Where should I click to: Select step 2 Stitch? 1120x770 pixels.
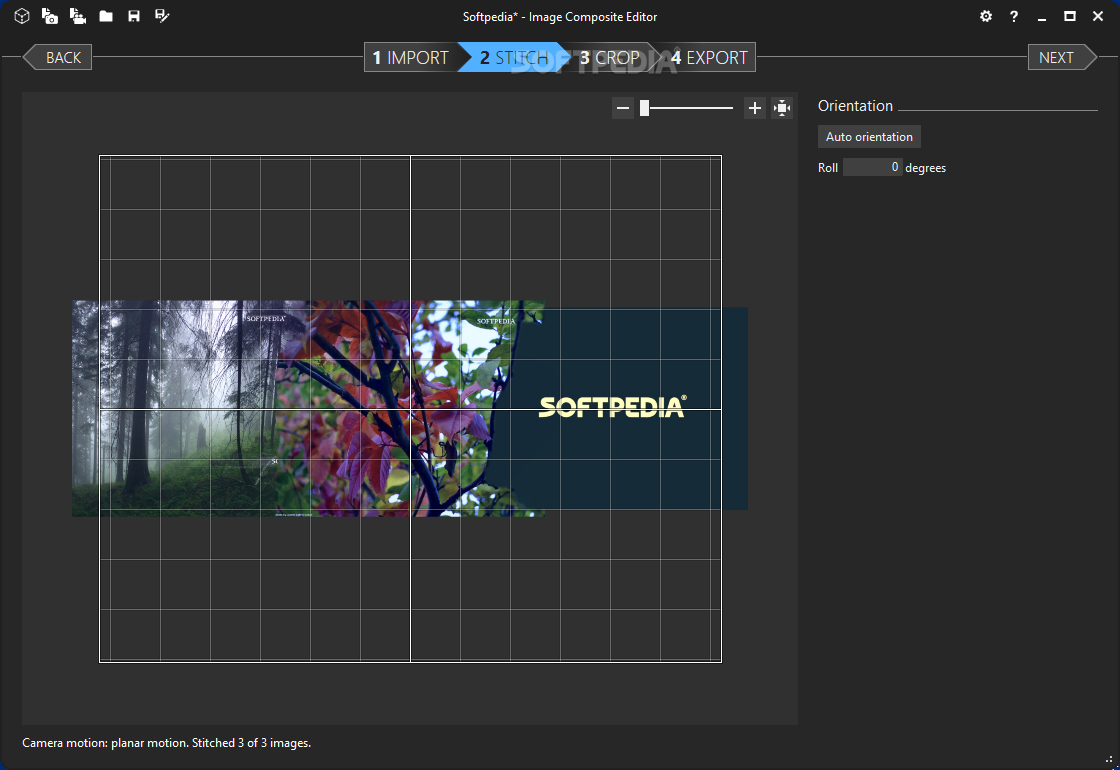click(x=514, y=57)
